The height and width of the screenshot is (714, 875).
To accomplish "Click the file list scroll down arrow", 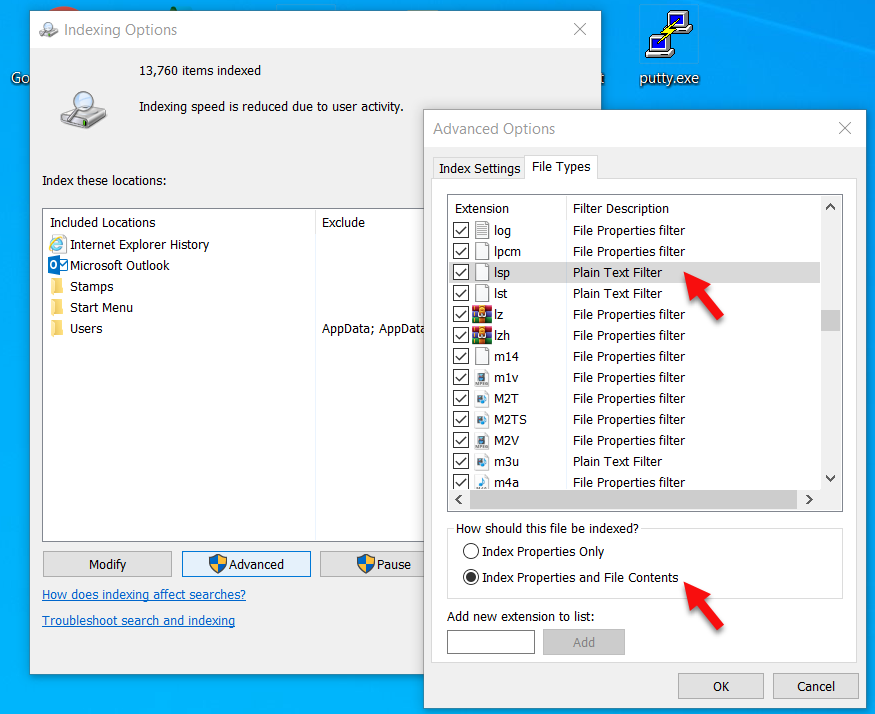I will click(x=830, y=478).
